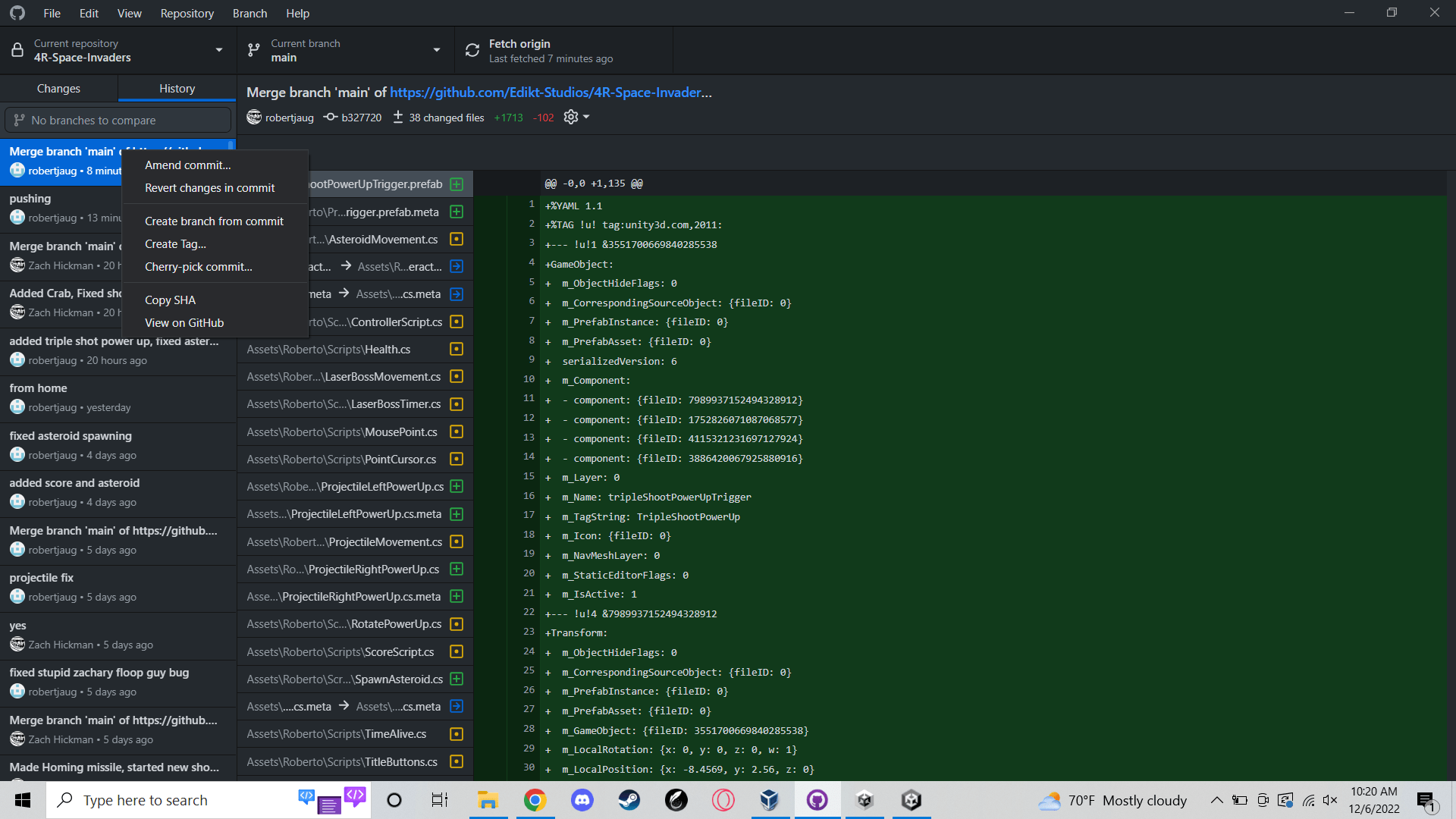Screen dimensions: 1456x819
Task: Launch Unity Hub from the taskbar
Action: (x=864, y=800)
